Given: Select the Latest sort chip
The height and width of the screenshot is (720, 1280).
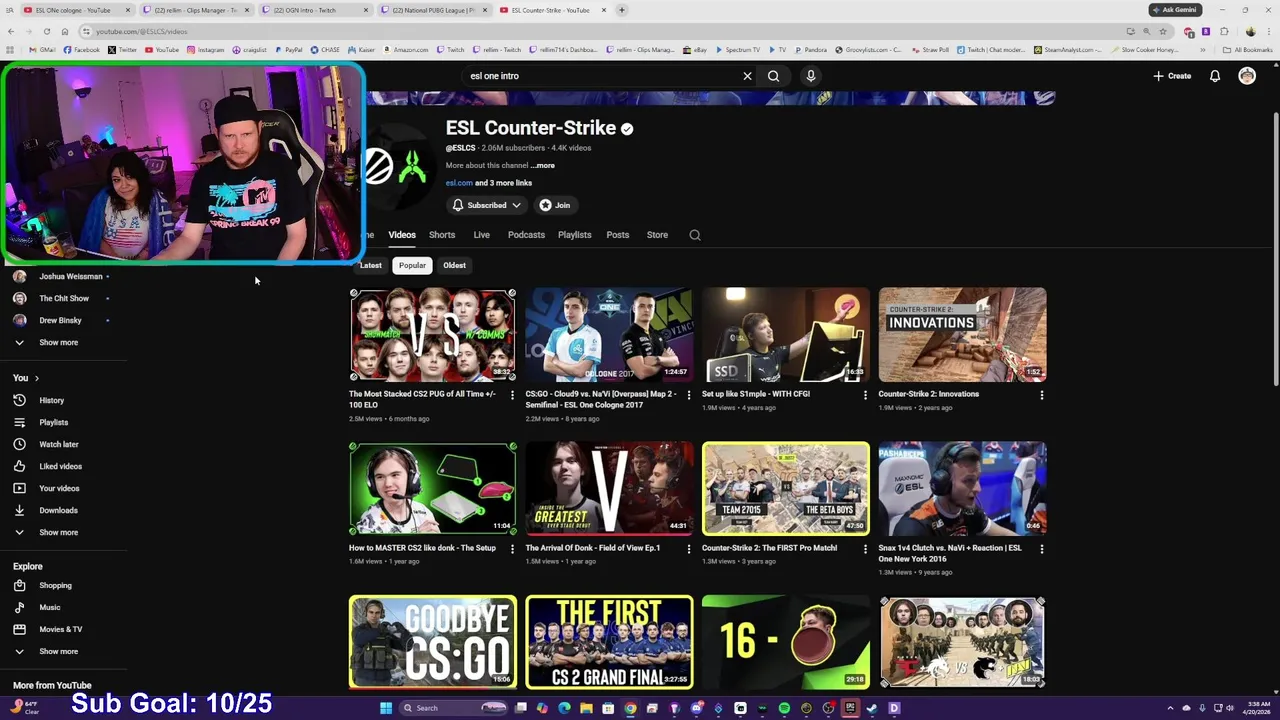Looking at the screenshot, I should point(370,265).
